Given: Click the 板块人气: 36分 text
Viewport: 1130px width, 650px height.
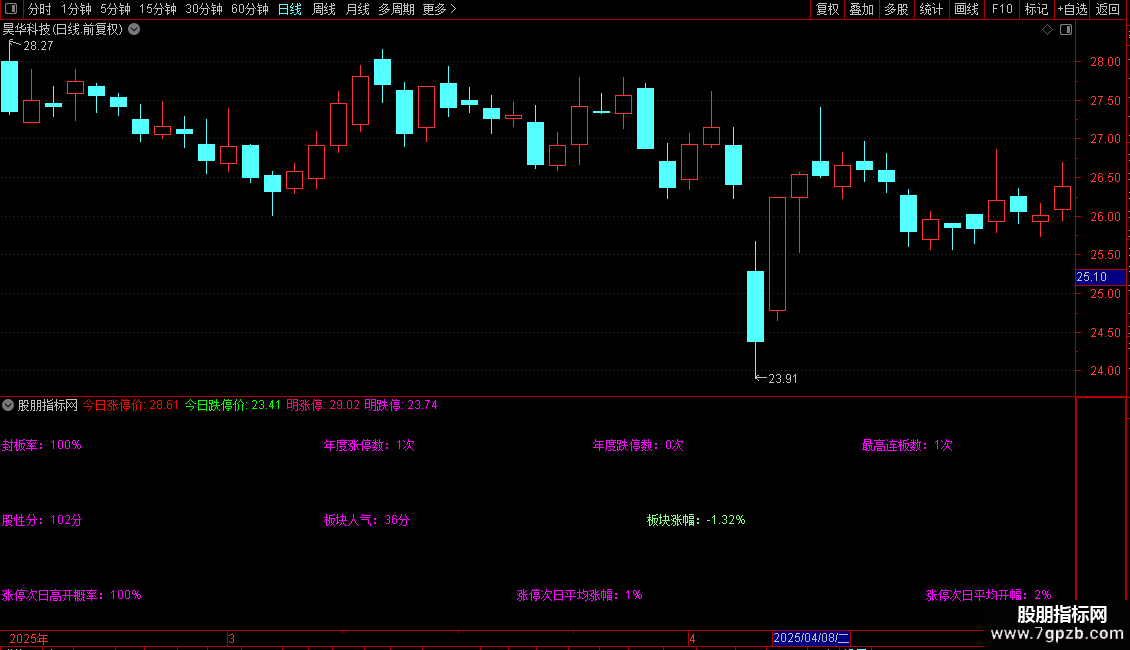Looking at the screenshot, I should [366, 520].
